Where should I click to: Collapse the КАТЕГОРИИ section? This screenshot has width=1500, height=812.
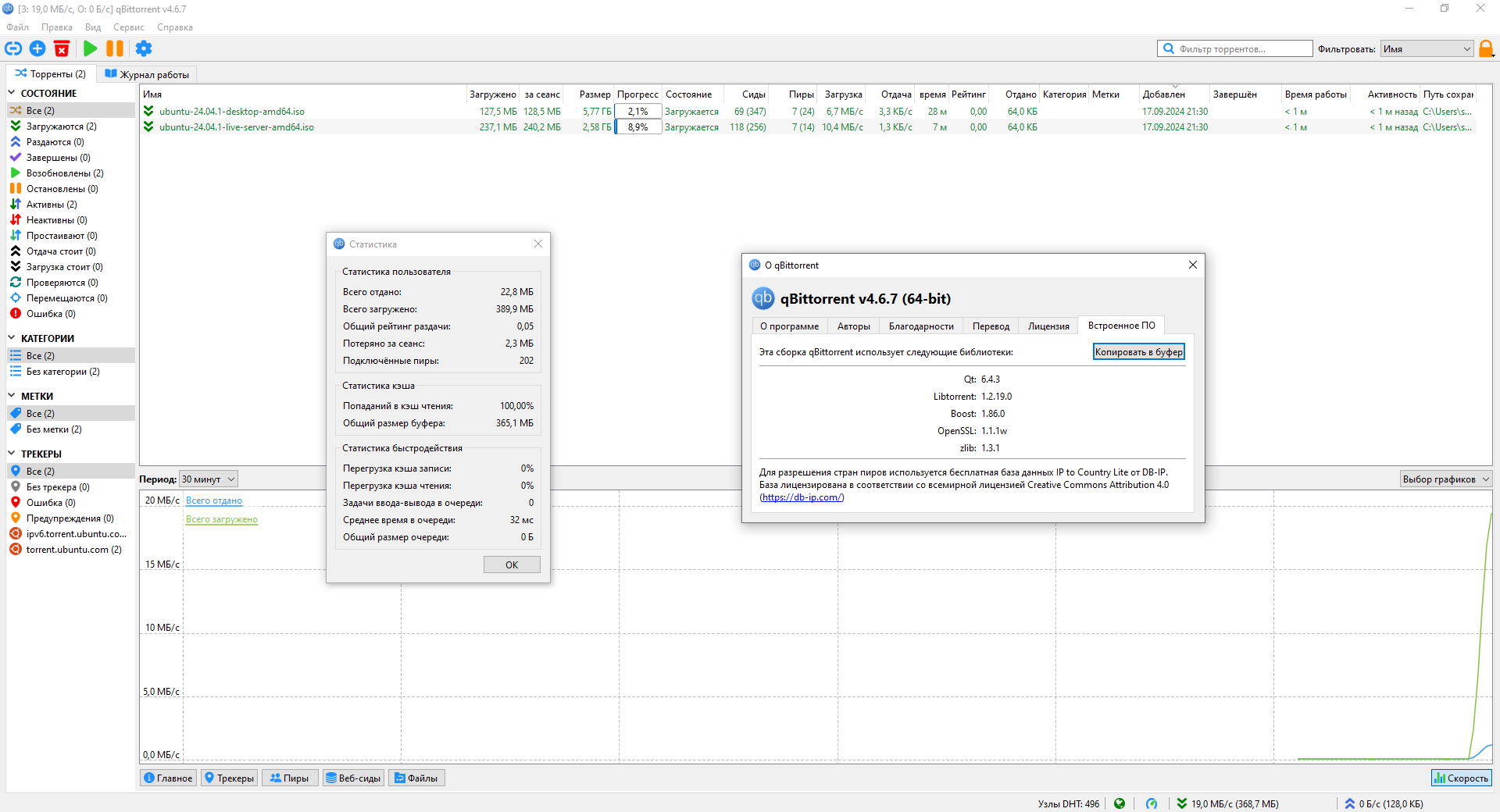(x=12, y=338)
